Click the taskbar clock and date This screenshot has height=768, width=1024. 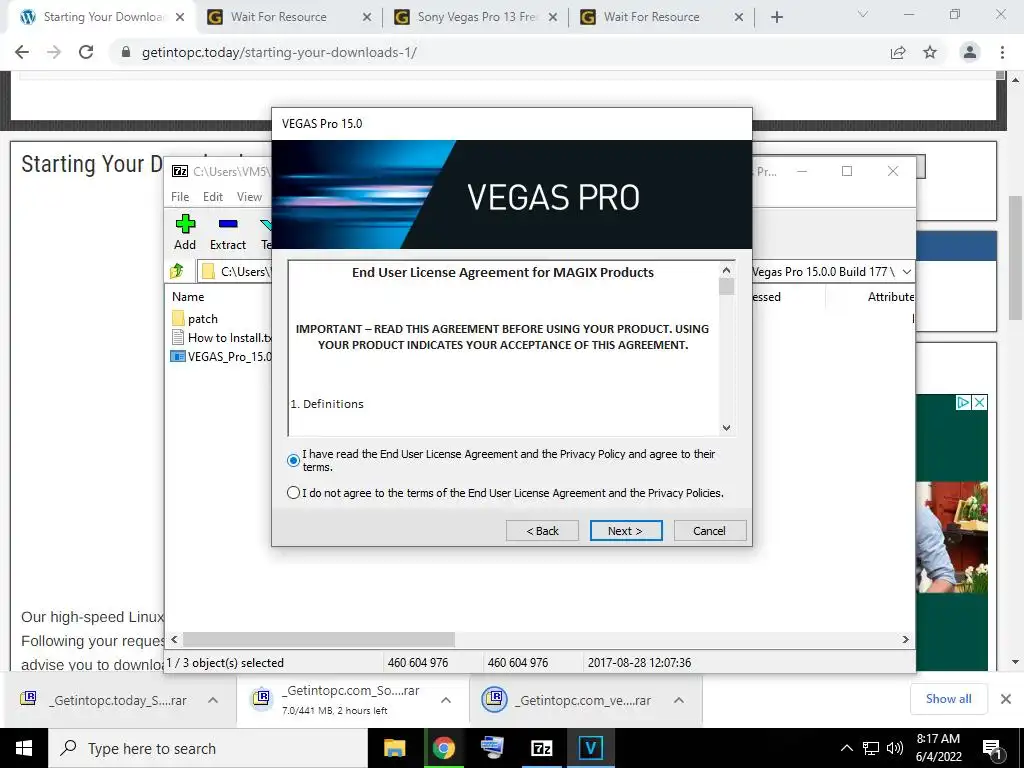(938, 748)
